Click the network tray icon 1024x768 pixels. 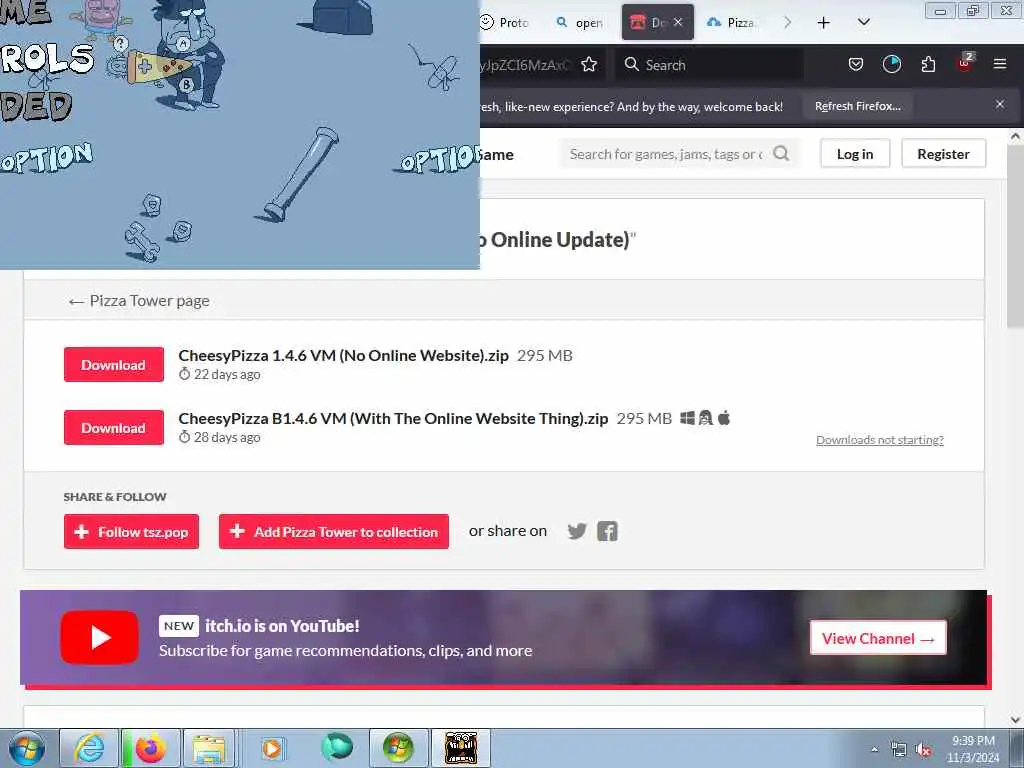pos(899,750)
